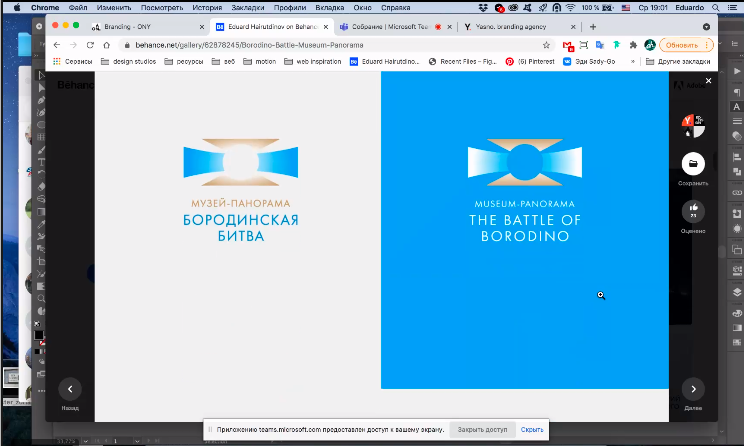
Task: Open Google Translate extension icon
Action: pos(600,45)
